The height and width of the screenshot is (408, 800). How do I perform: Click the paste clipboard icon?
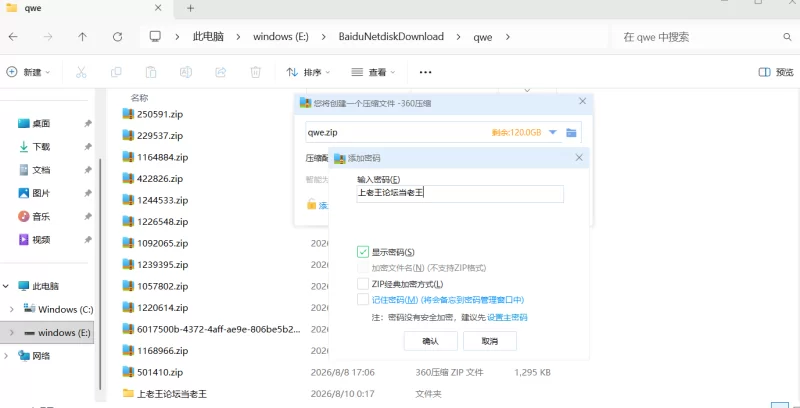(151, 72)
